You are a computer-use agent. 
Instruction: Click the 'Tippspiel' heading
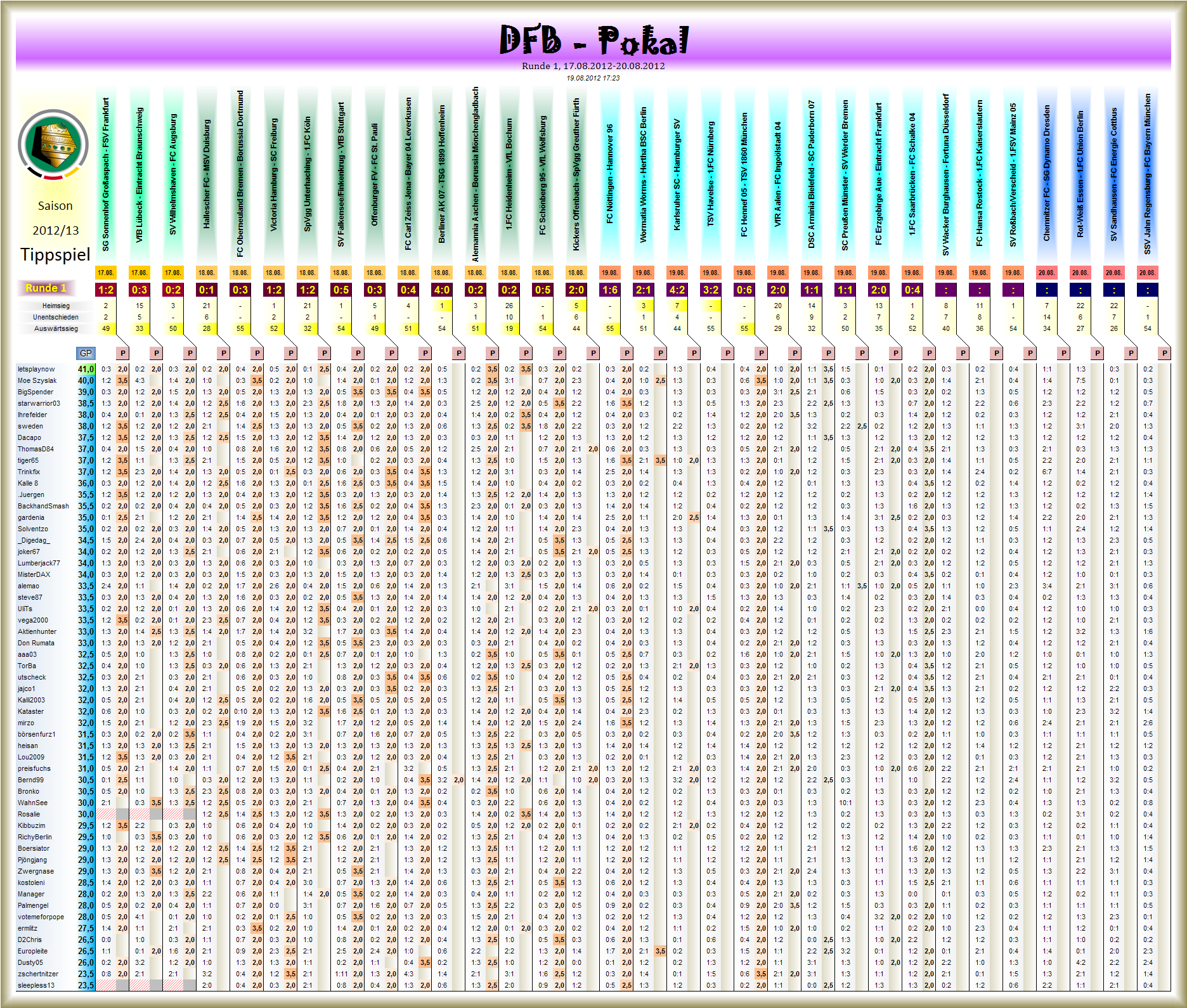pyautogui.click(x=55, y=255)
